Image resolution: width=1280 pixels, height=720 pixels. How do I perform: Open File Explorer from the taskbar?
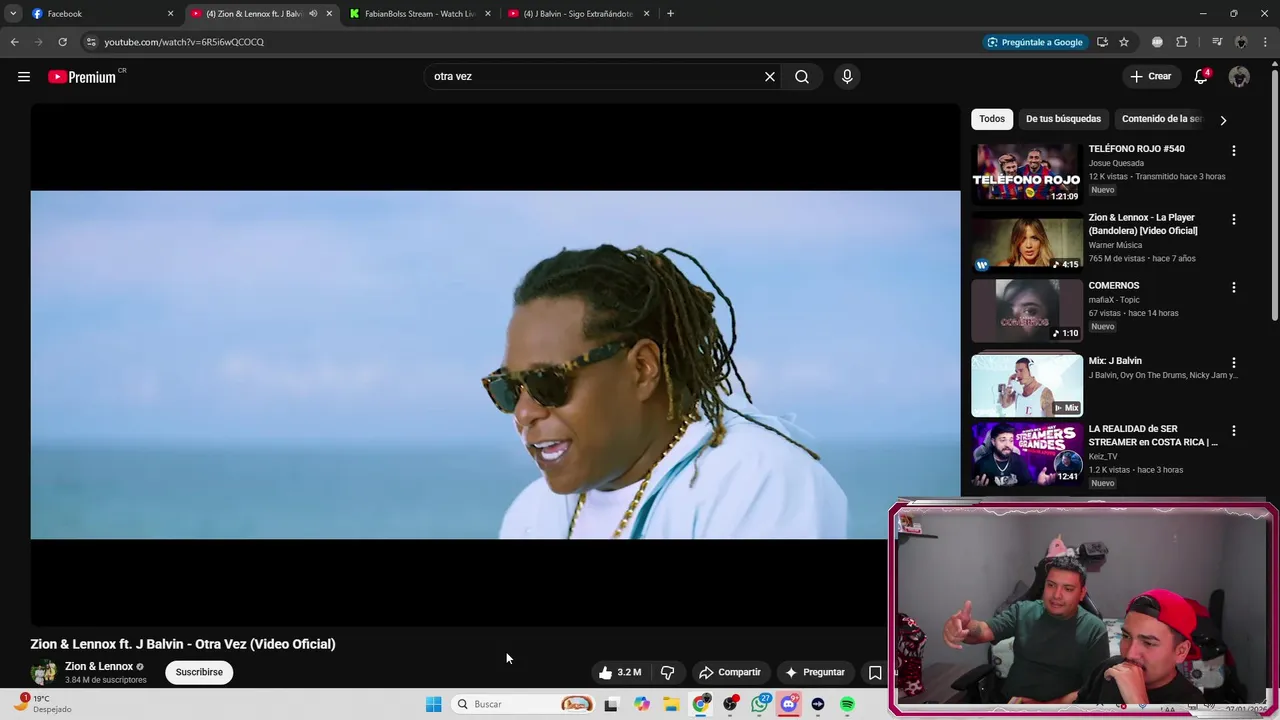(x=671, y=704)
